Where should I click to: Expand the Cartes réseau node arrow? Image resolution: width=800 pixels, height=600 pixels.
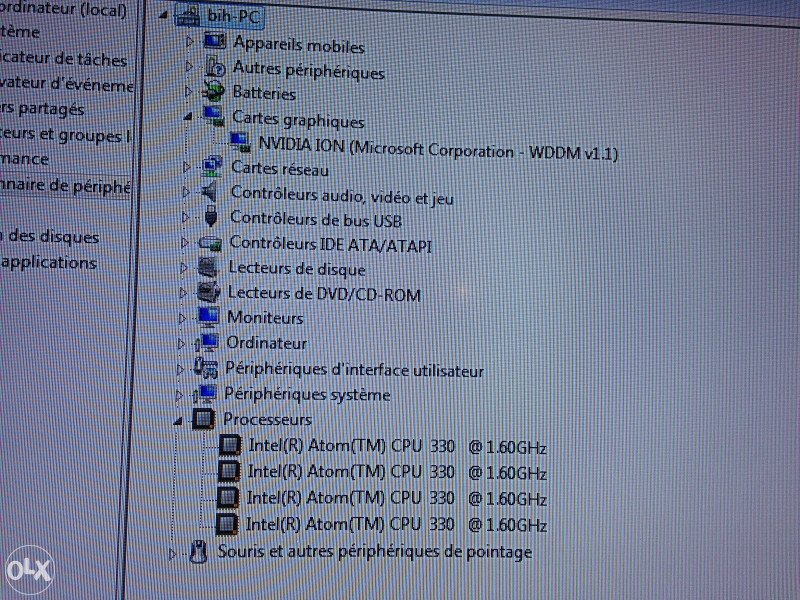coord(187,166)
